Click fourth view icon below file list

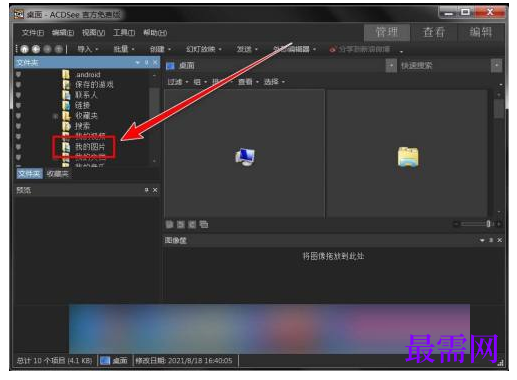[204, 224]
